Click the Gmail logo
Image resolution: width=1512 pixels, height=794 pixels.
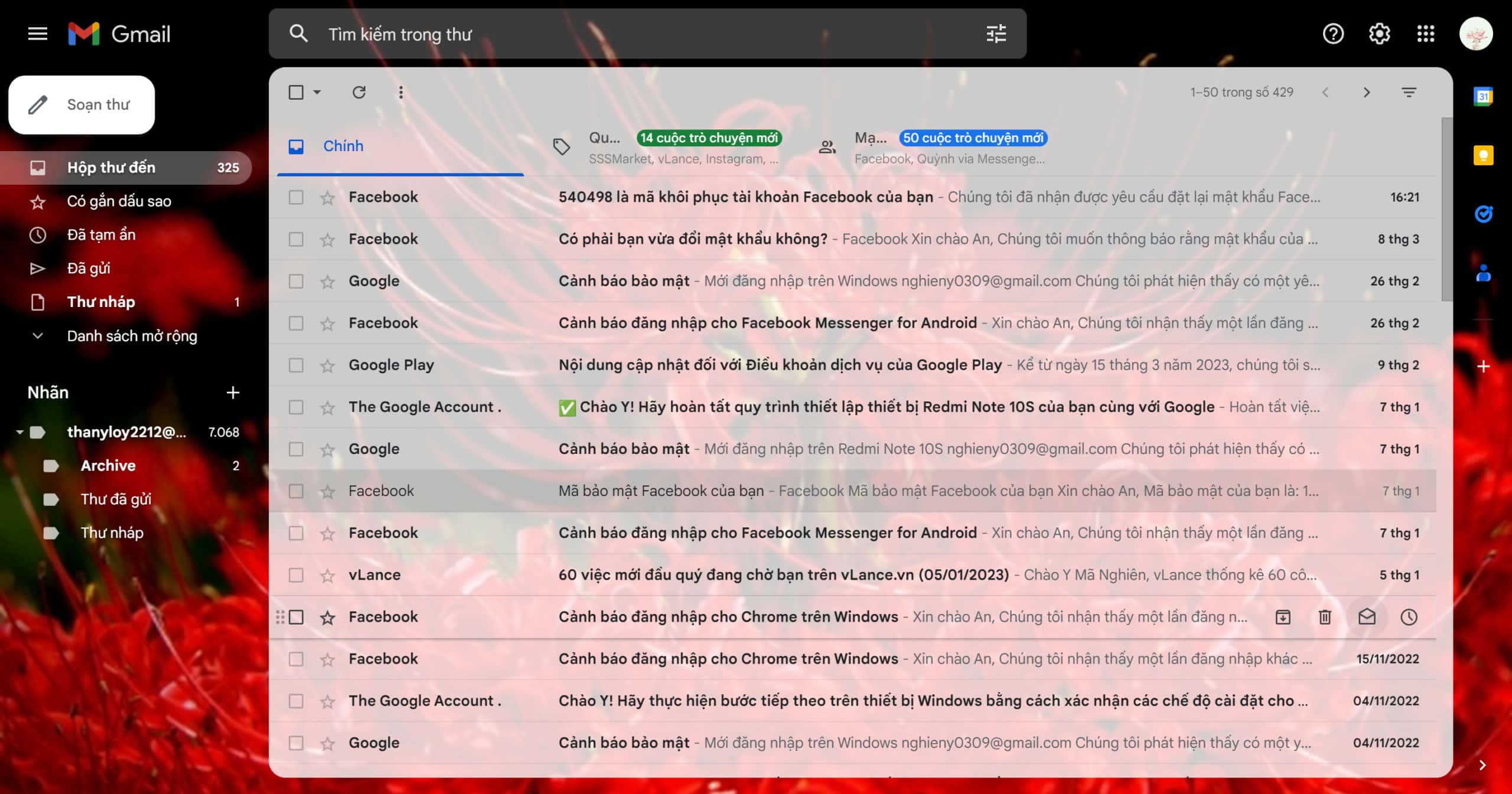tap(119, 34)
